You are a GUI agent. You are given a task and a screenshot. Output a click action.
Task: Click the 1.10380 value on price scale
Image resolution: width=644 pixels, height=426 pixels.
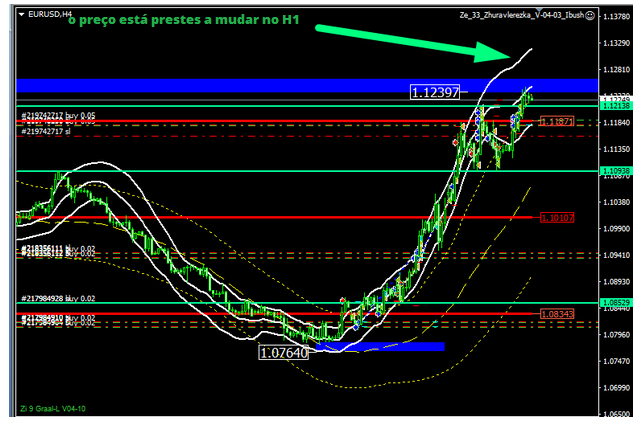[616, 202]
